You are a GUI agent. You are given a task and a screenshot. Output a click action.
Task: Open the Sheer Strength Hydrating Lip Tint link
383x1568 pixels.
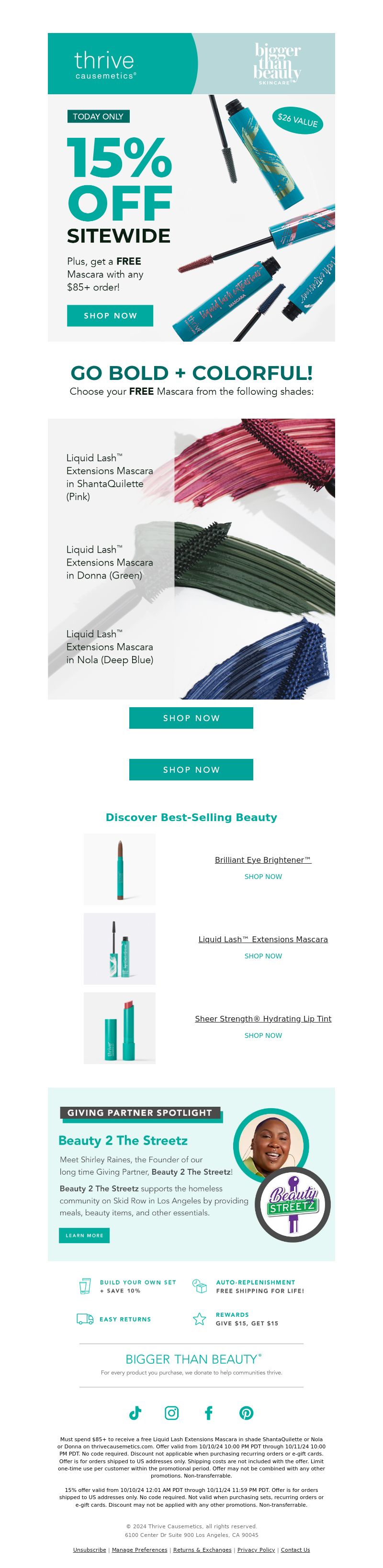point(263,1018)
